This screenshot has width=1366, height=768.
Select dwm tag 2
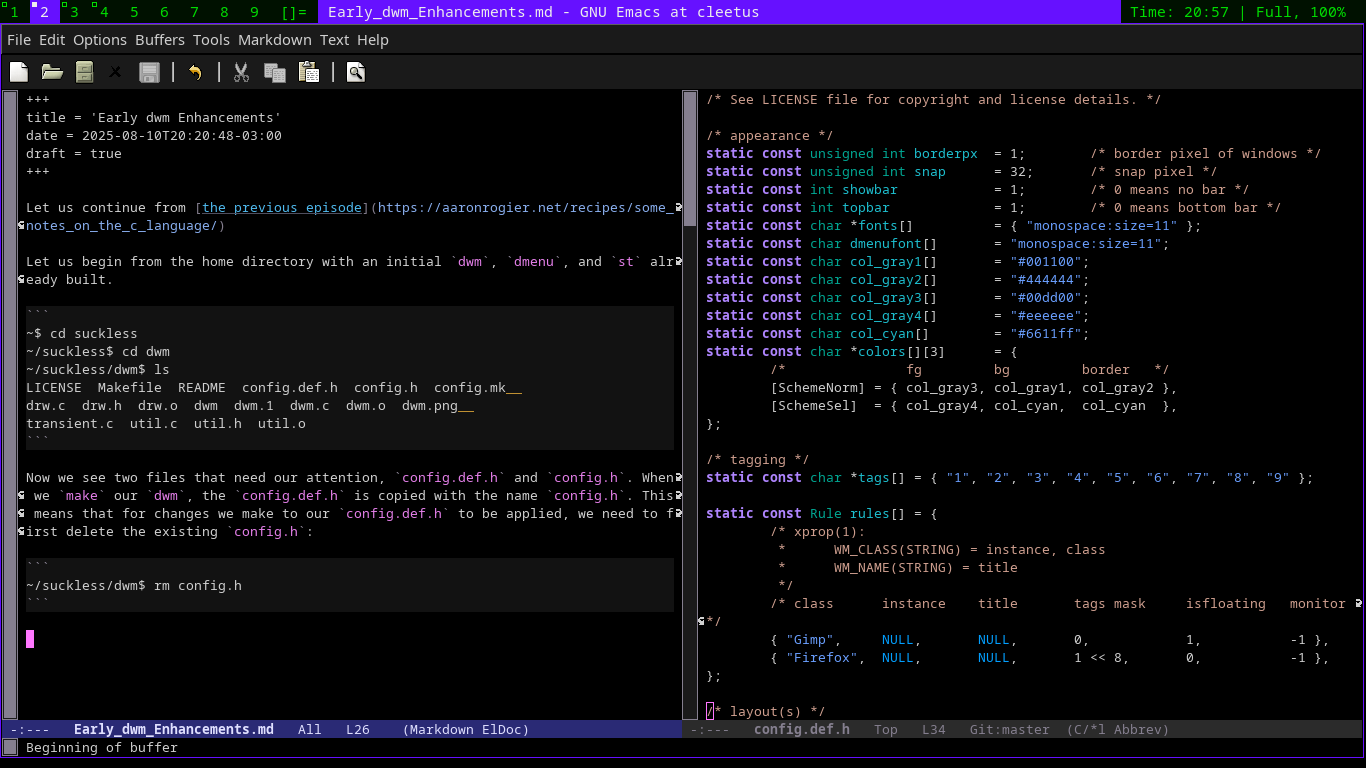(x=45, y=12)
